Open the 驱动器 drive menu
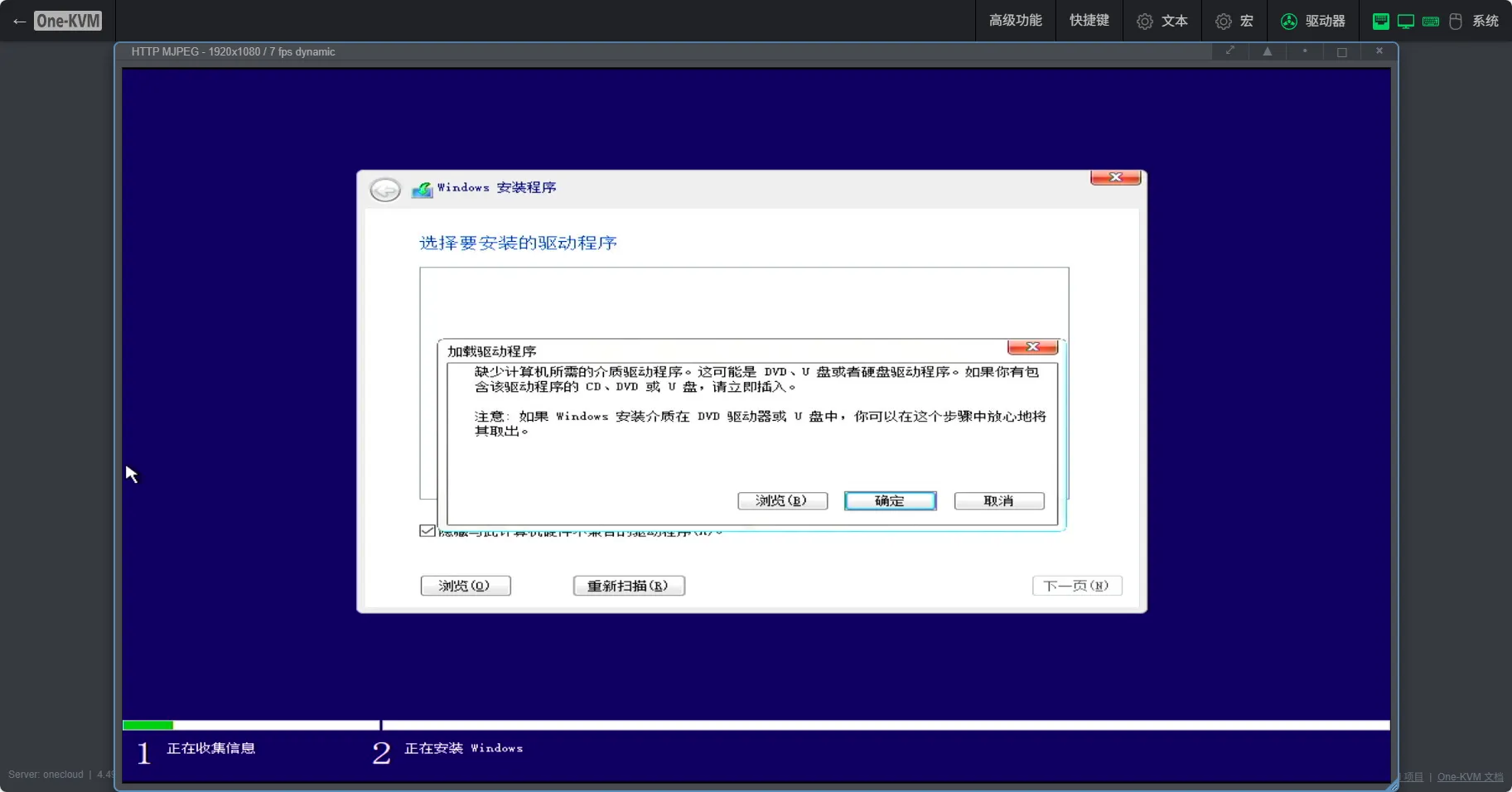The height and width of the screenshot is (792, 1512). [1312, 21]
